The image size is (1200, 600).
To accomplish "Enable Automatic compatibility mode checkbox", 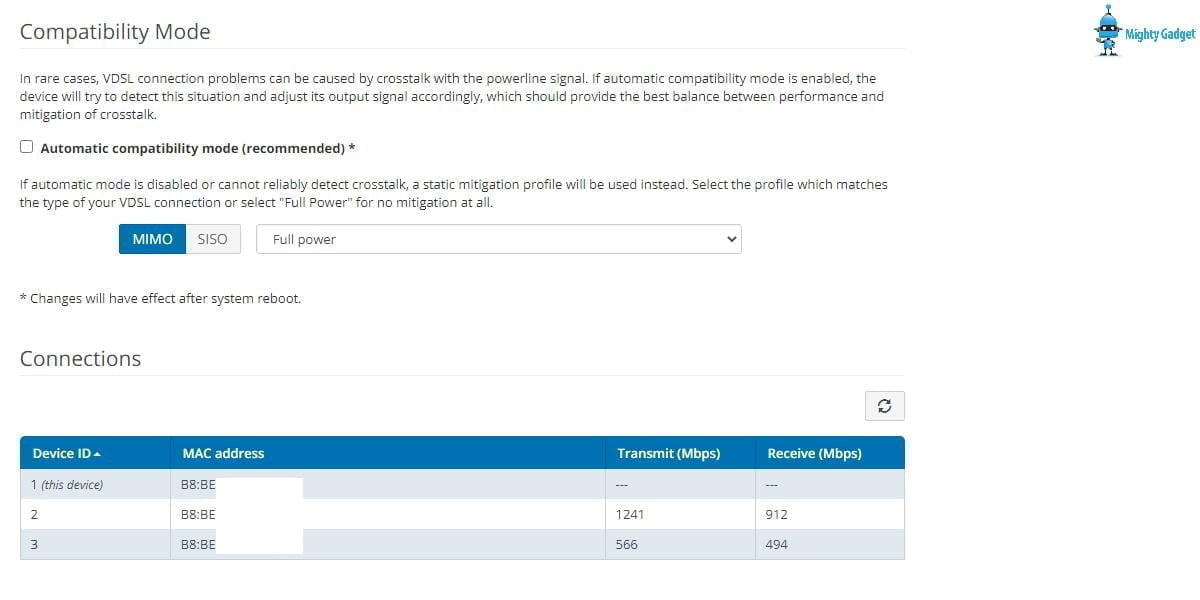I will (x=27, y=147).
